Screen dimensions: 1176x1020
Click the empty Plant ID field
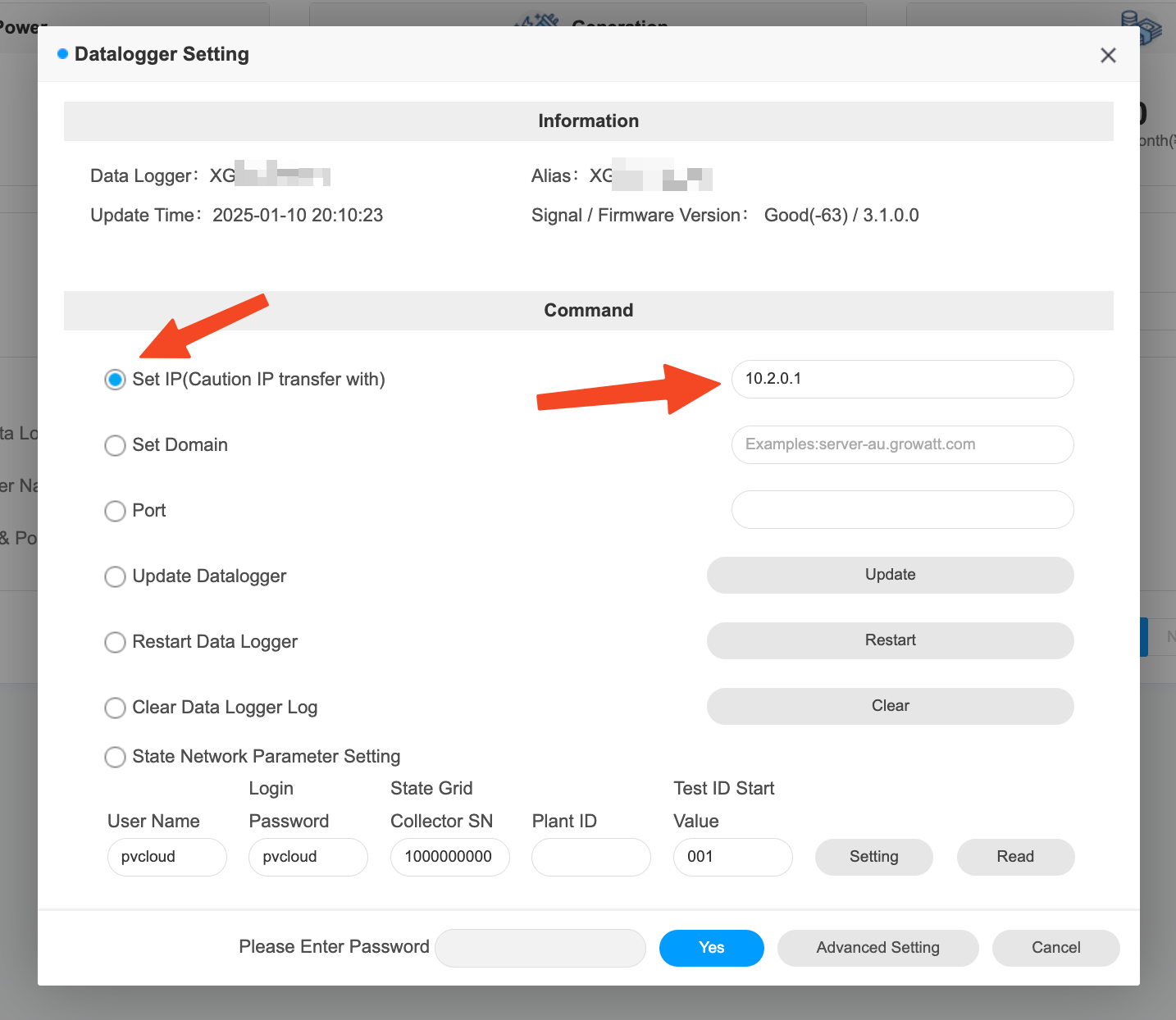(x=590, y=857)
